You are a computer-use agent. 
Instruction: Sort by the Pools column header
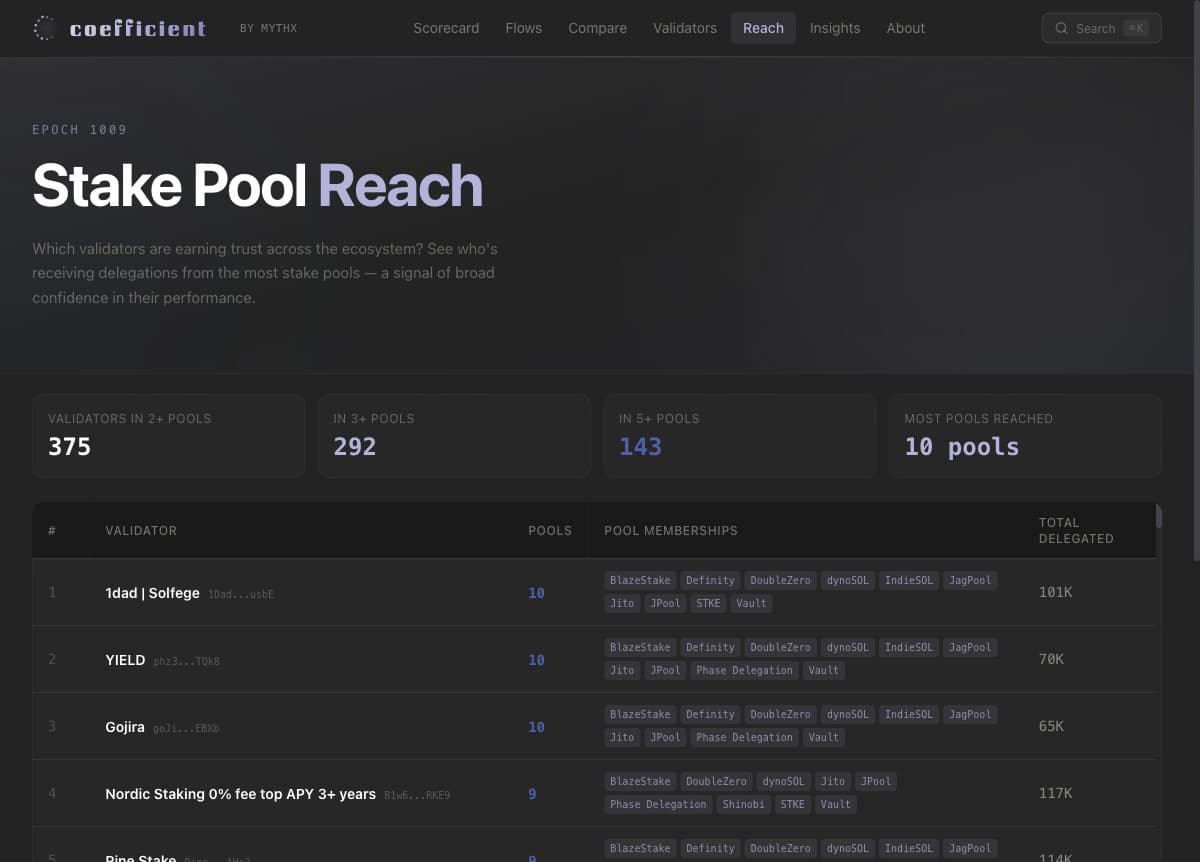coord(550,531)
